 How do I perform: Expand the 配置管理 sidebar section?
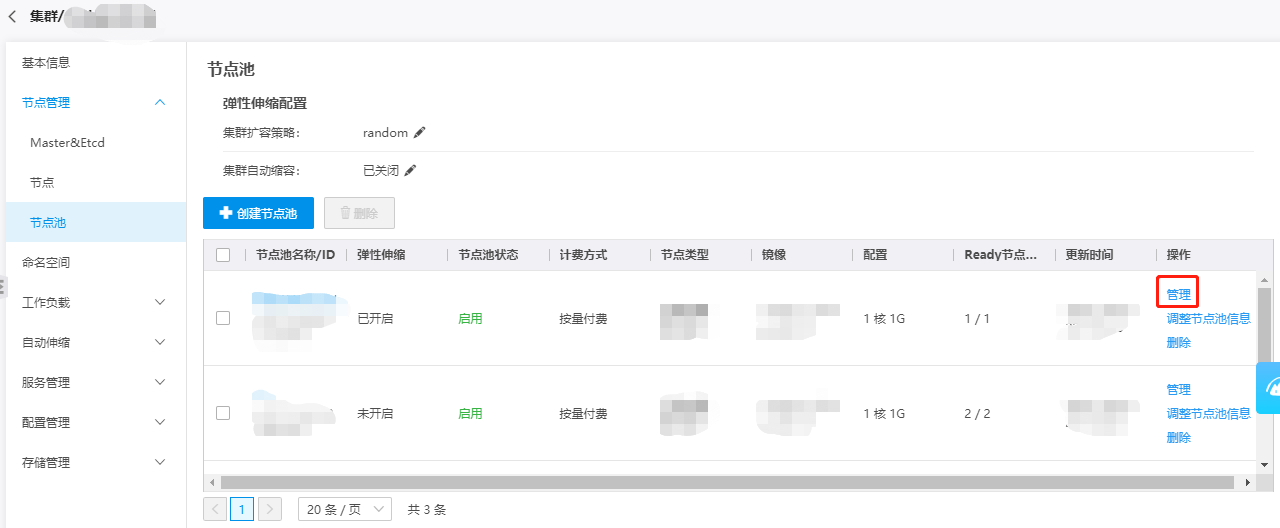tap(160, 422)
